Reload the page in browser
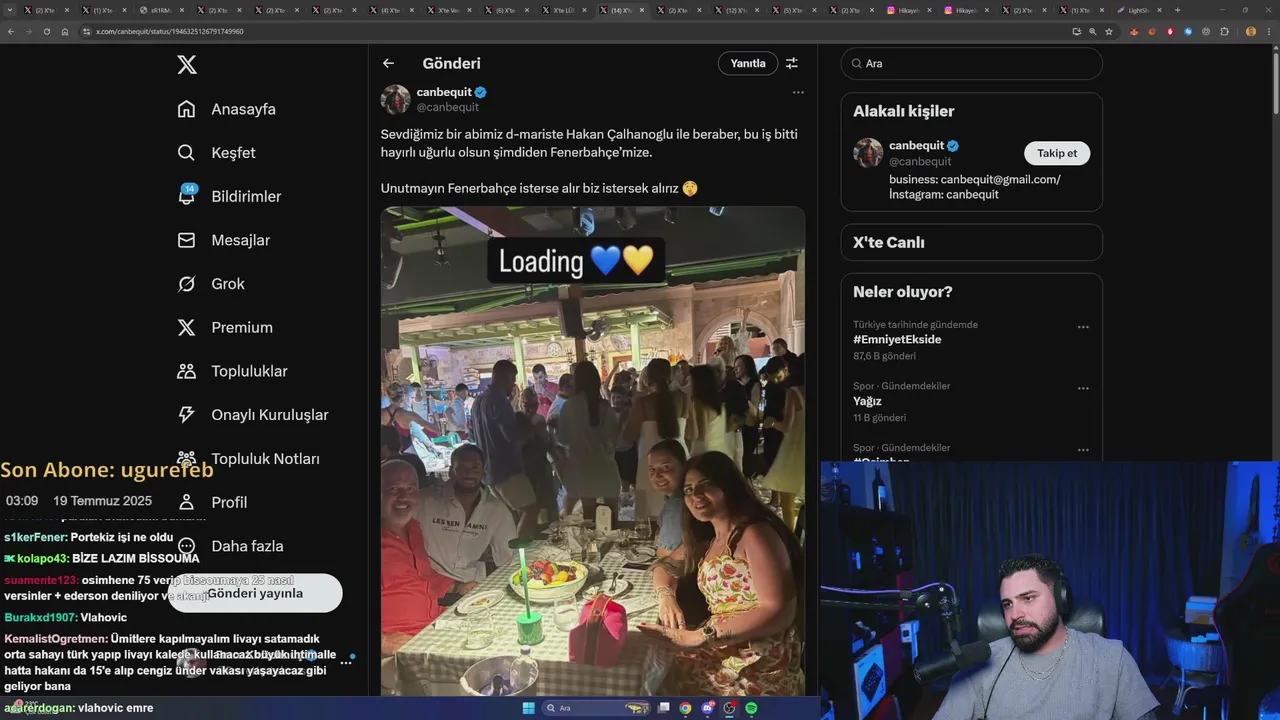 pyautogui.click(x=47, y=31)
